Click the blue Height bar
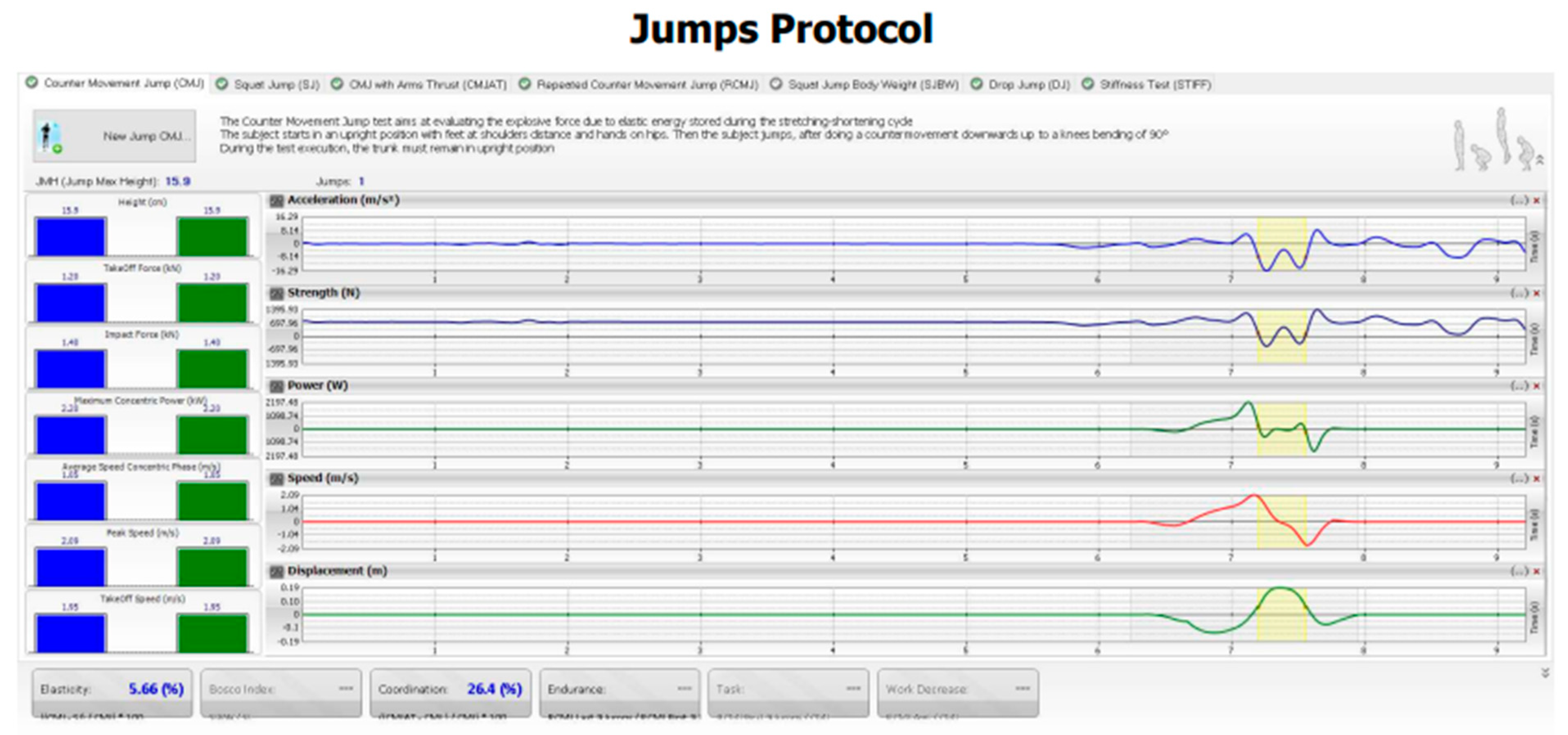The image size is (1568, 735). [x=71, y=237]
